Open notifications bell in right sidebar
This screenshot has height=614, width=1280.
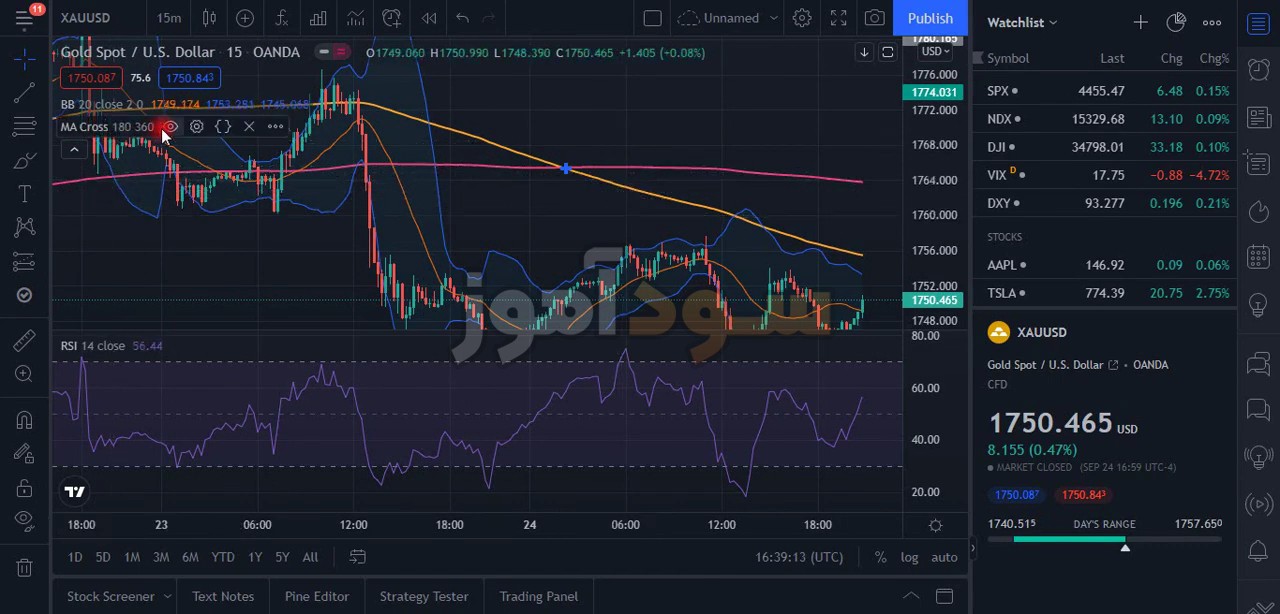click(x=1259, y=551)
